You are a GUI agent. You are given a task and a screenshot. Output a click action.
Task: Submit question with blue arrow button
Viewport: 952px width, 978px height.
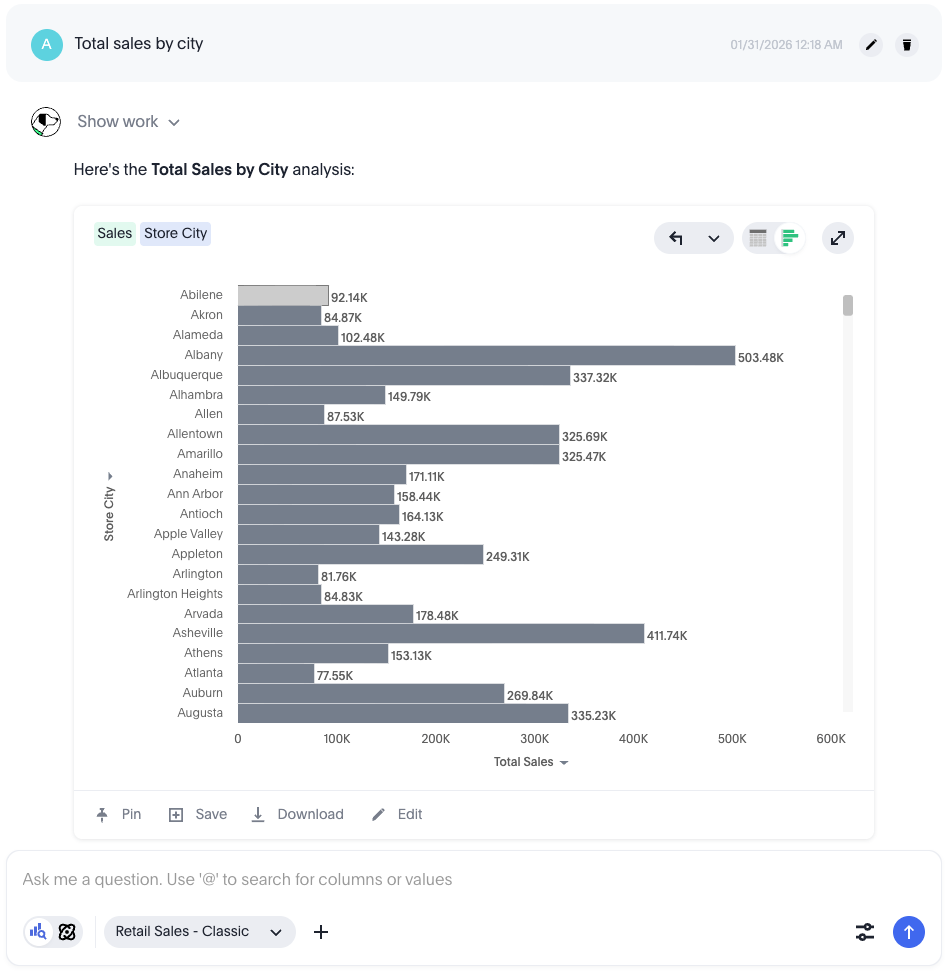pyautogui.click(x=908, y=932)
